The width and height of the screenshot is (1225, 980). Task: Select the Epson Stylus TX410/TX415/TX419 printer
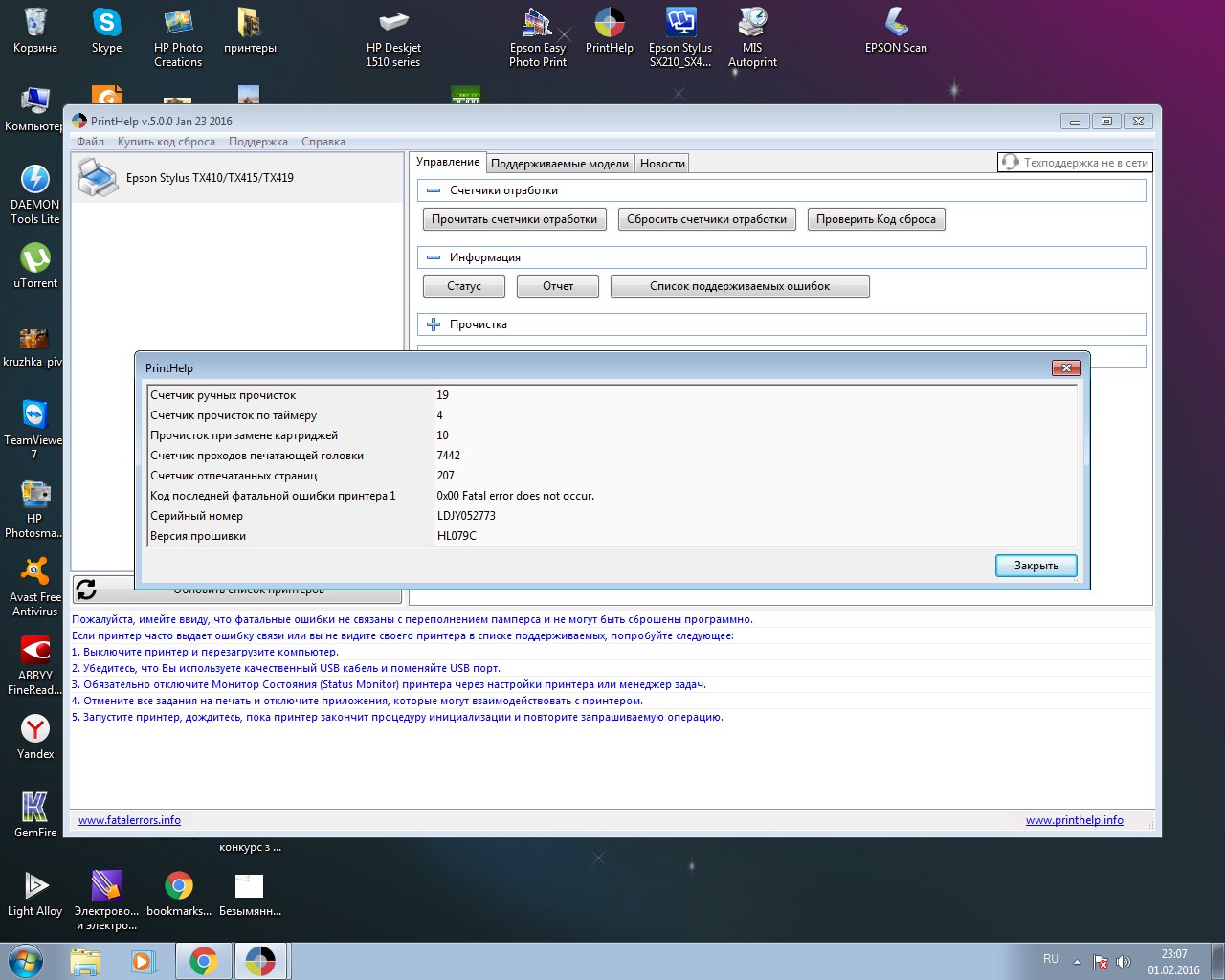tap(237, 178)
